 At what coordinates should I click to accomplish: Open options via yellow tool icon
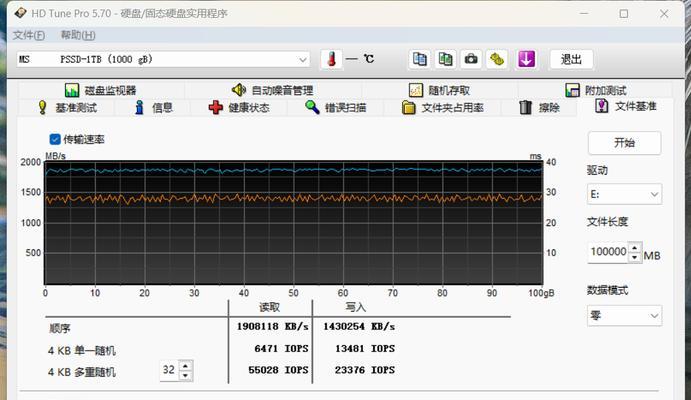[x=497, y=59]
